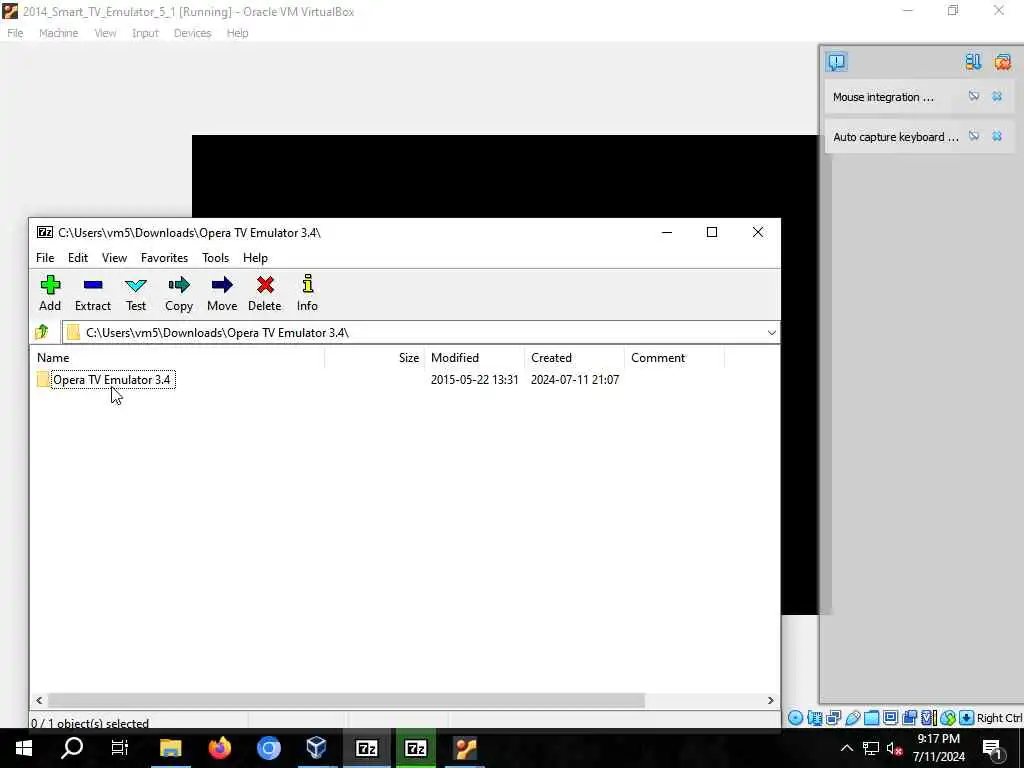Open VirtualBox window's File menu
The width and height of the screenshot is (1024, 768).
tap(15, 33)
